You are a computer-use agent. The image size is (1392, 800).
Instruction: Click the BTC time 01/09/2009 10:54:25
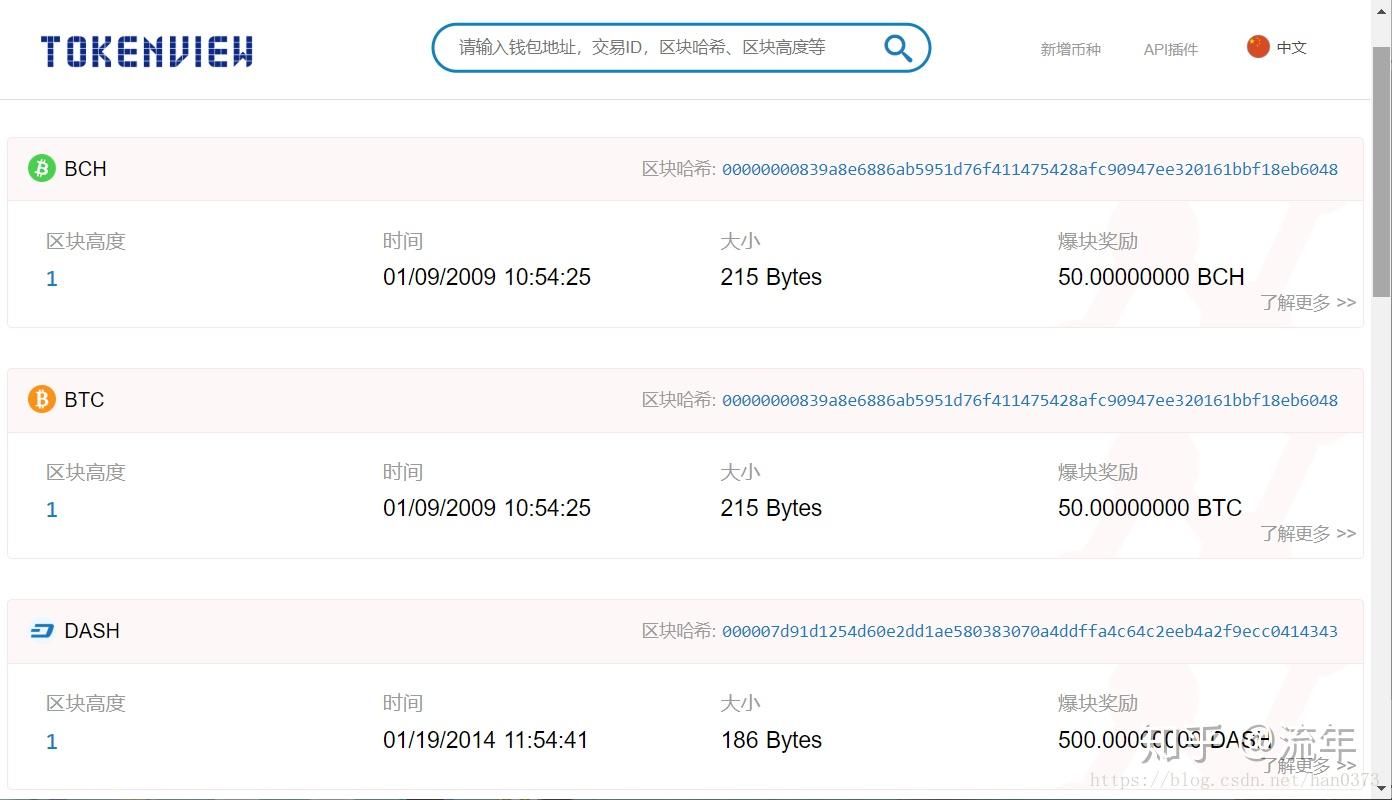[x=487, y=508]
